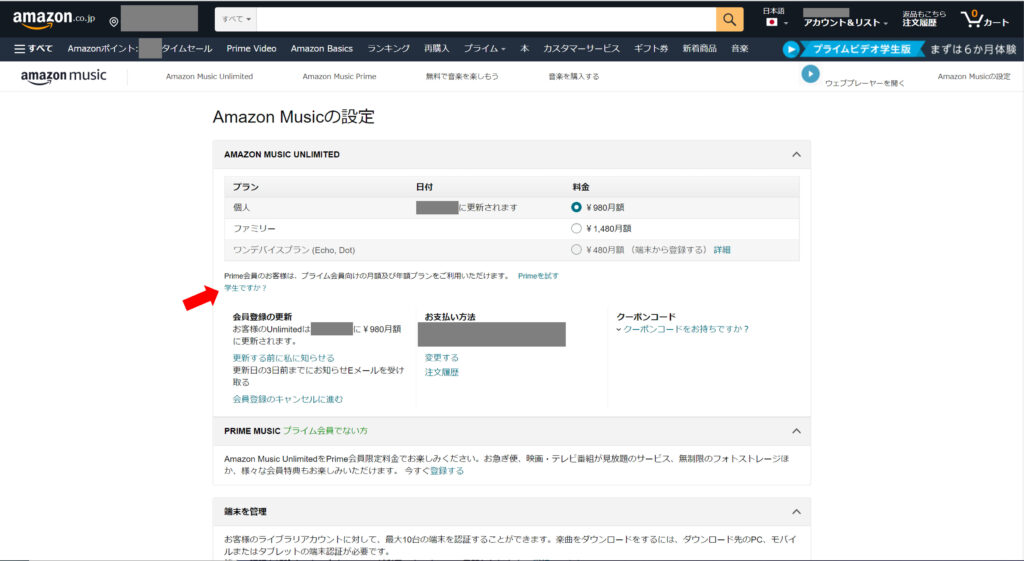This screenshot has width=1024, height=561.
Task: Click the プラン column header
Action: click(x=246, y=187)
